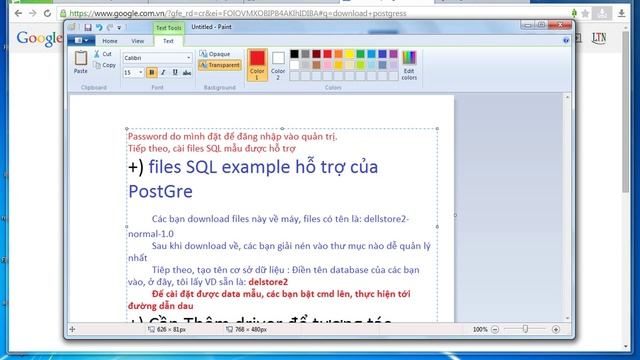The height and width of the screenshot is (360, 640).
Task: Click the right-middle resize handle of the text box
Action: (437, 227)
